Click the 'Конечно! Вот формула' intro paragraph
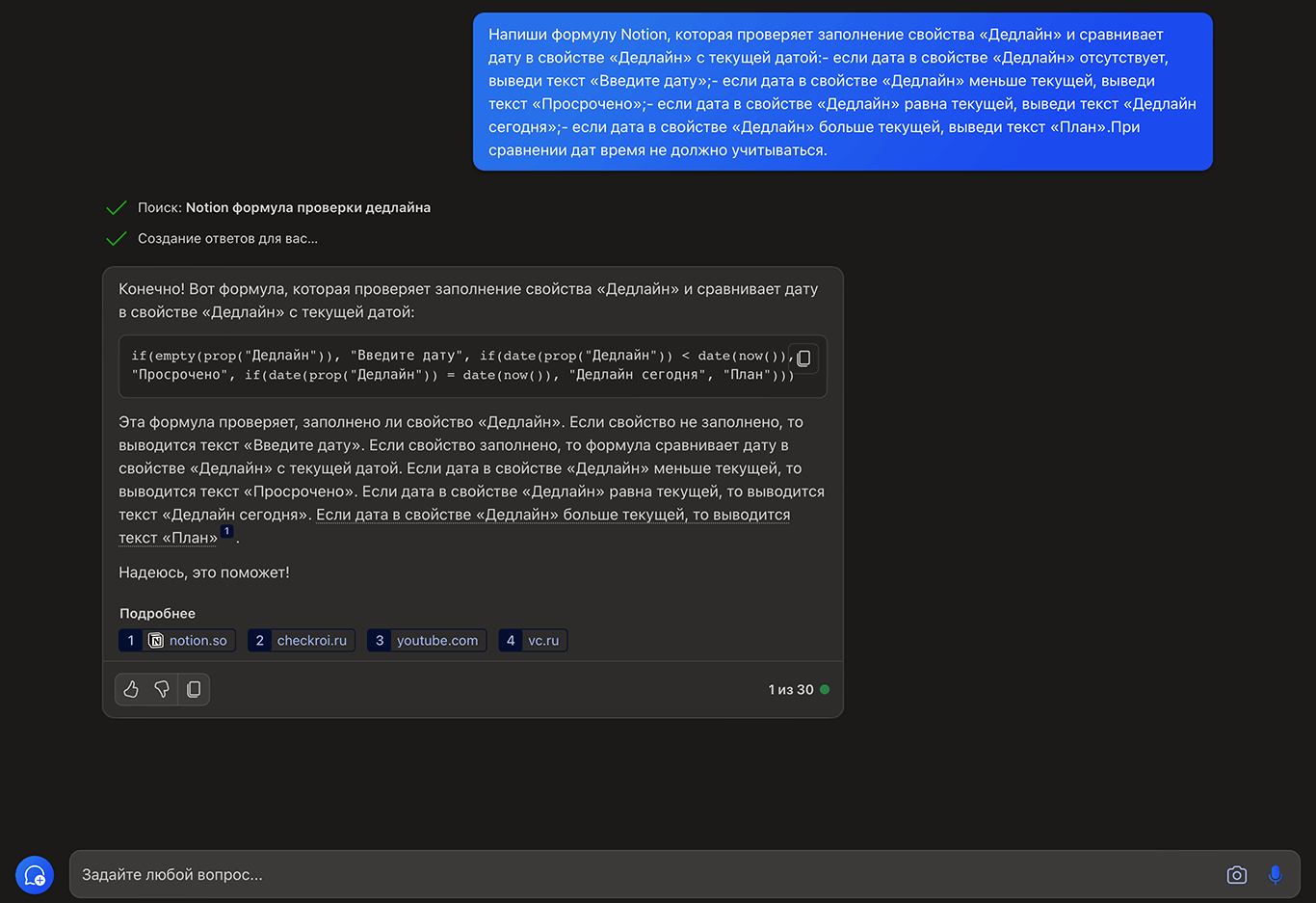1316x903 pixels. pyautogui.click(x=468, y=301)
